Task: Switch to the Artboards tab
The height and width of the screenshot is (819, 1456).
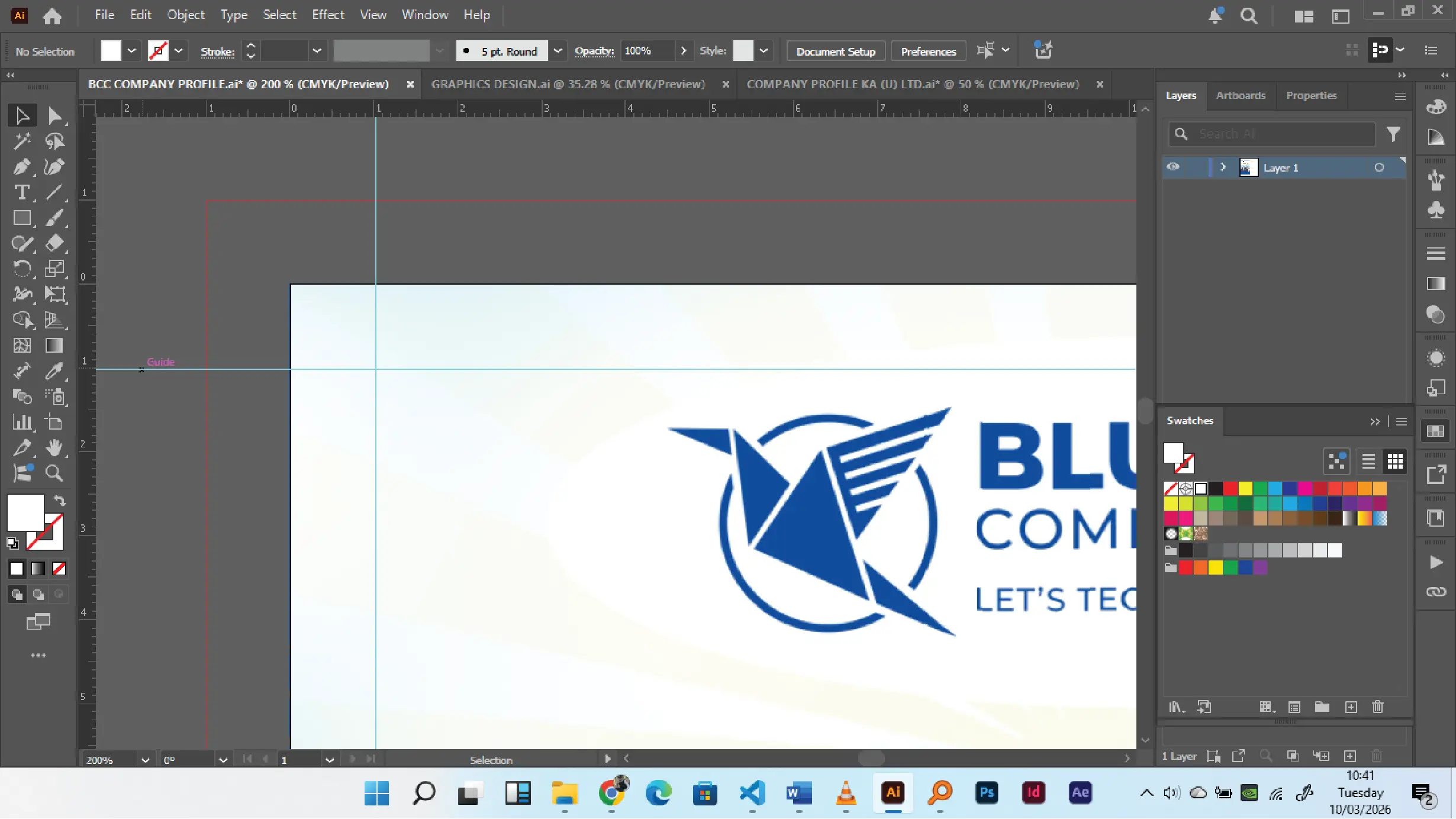Action: pos(1241,95)
